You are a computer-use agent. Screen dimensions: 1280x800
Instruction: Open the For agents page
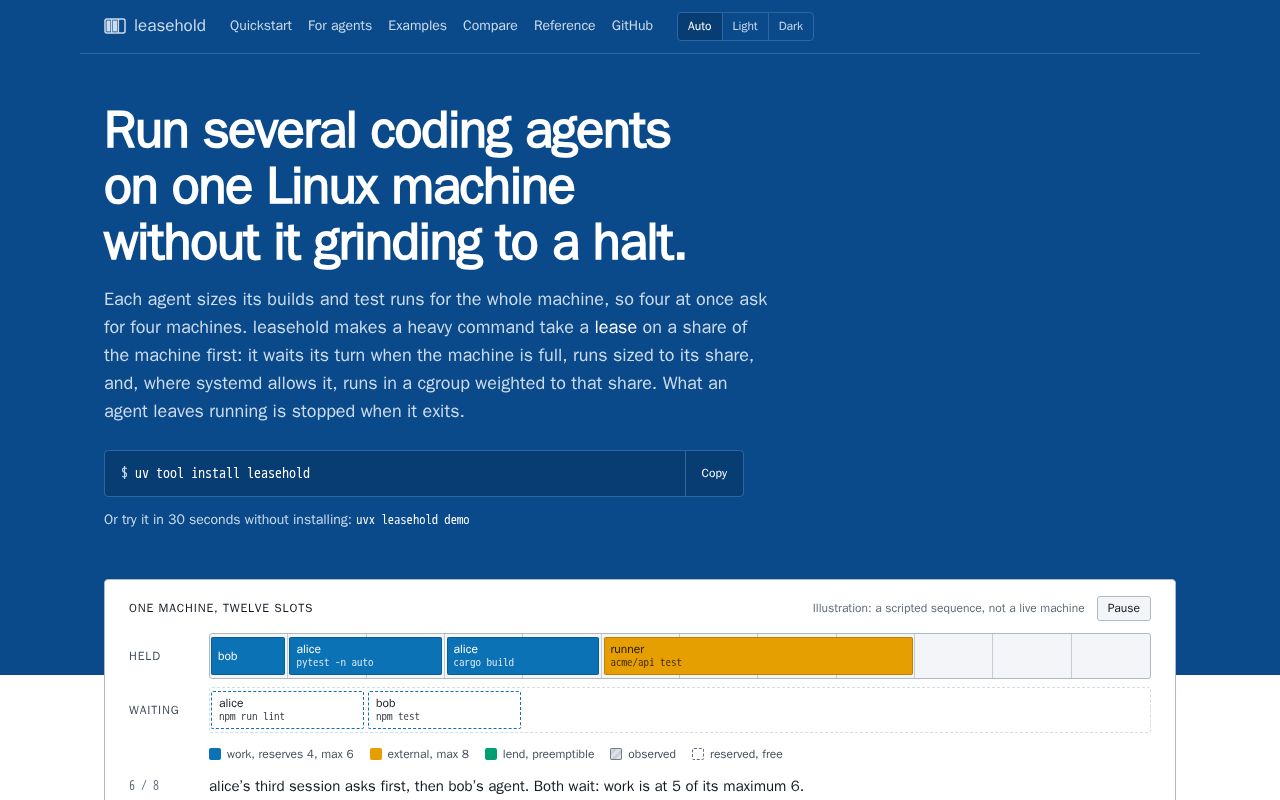[340, 26]
